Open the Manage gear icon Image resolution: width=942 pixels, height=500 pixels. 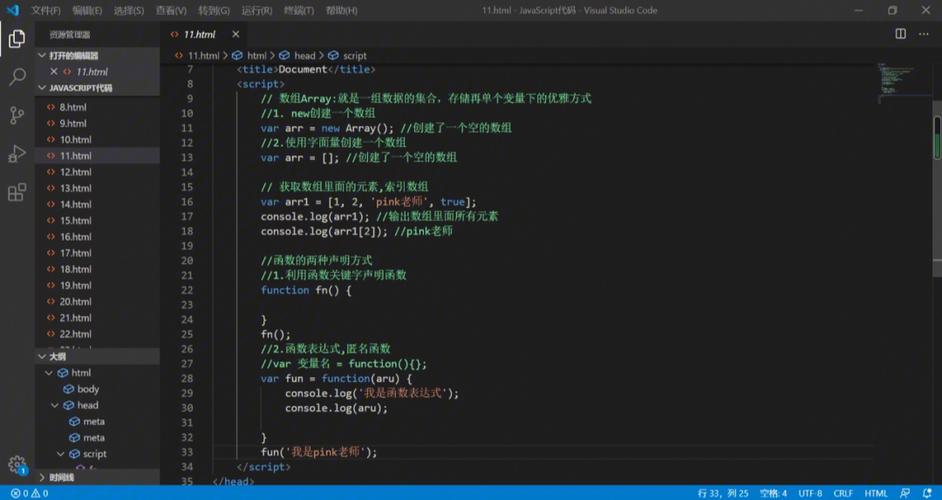coord(17,465)
